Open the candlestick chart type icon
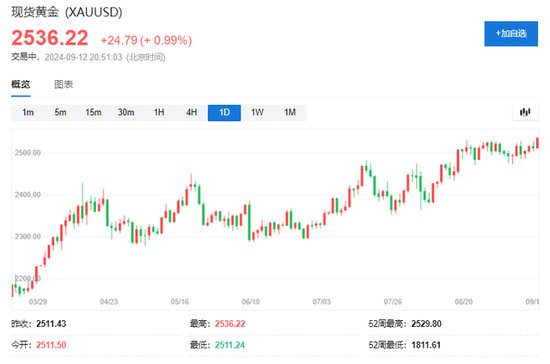This screenshot has height=364, width=550. 525,112
